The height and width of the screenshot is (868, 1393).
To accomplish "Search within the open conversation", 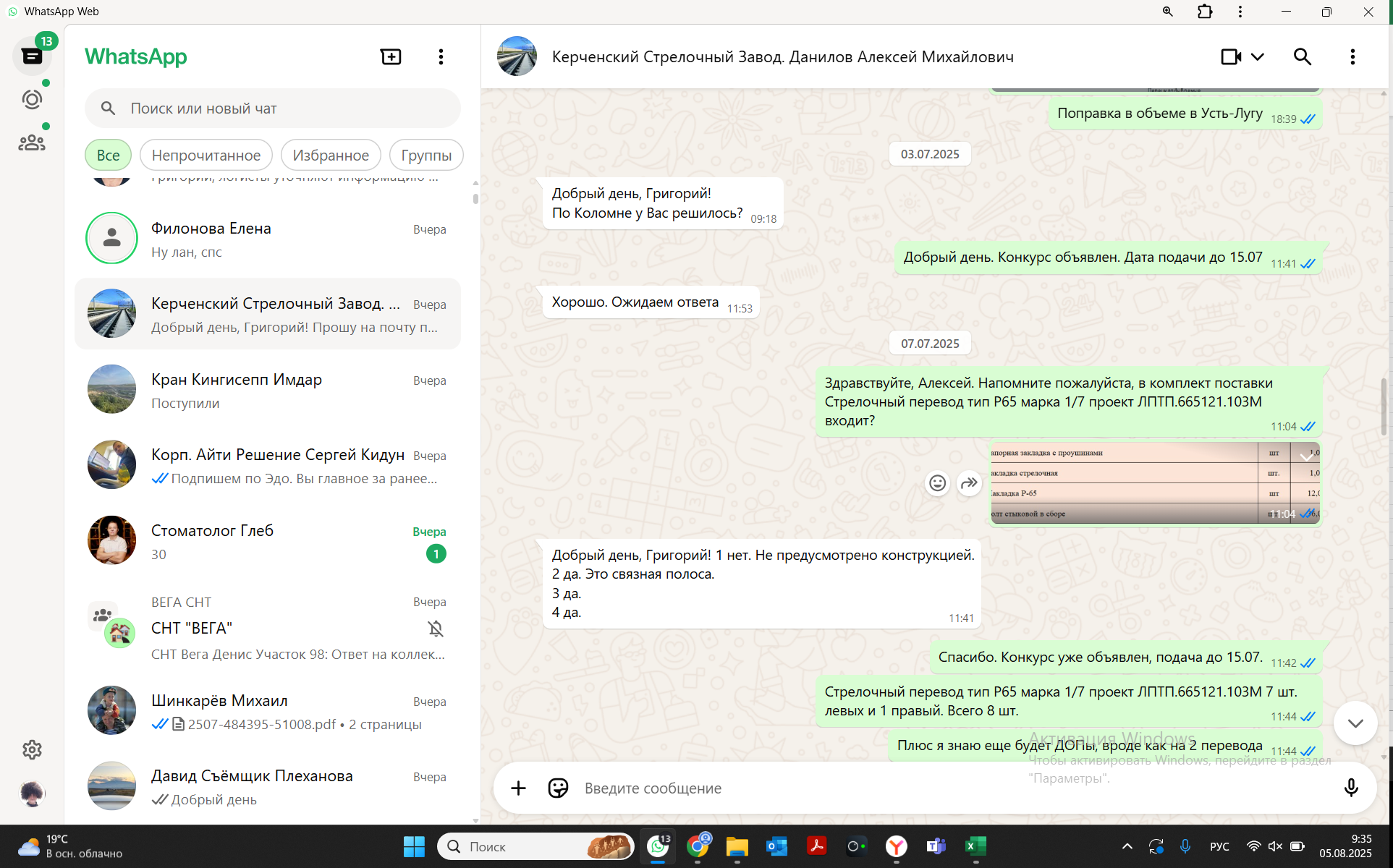I will (x=1303, y=56).
